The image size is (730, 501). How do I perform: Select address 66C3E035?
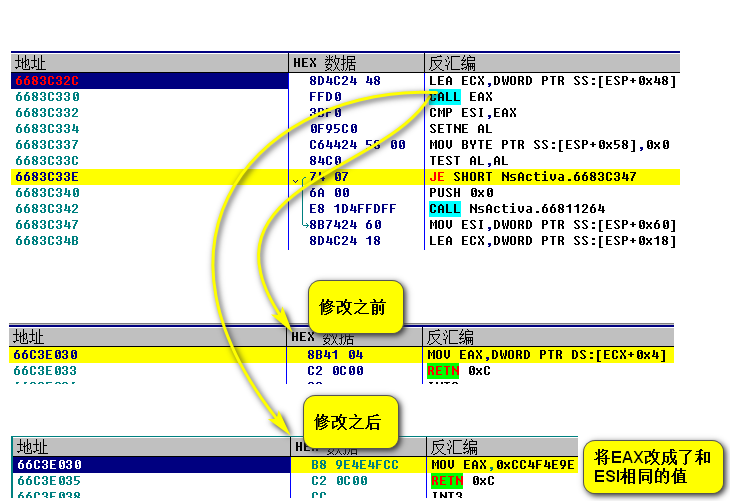49,481
